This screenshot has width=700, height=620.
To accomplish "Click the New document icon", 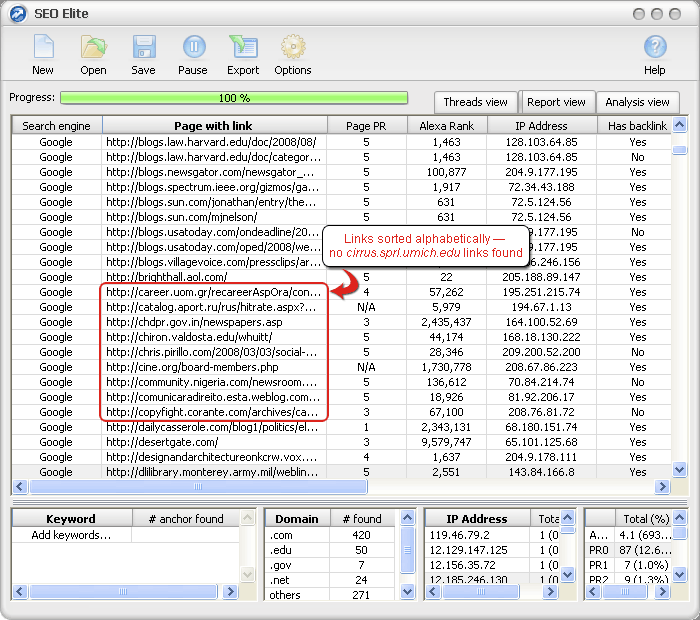I will [43, 47].
